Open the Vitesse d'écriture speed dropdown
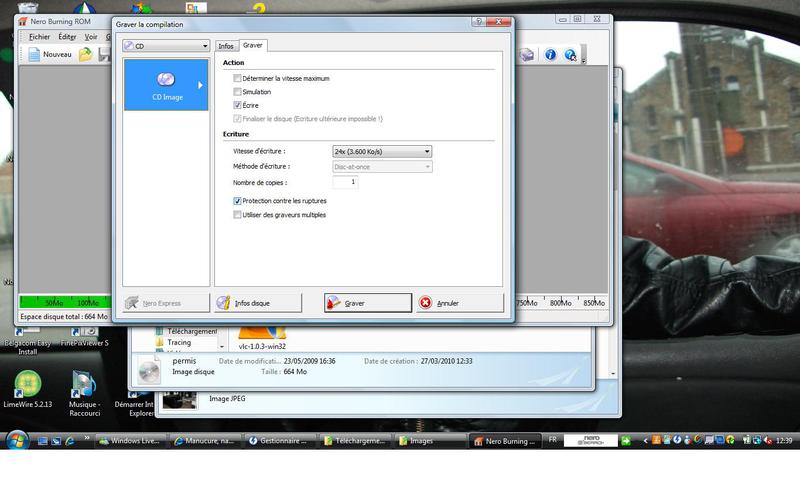 point(382,151)
